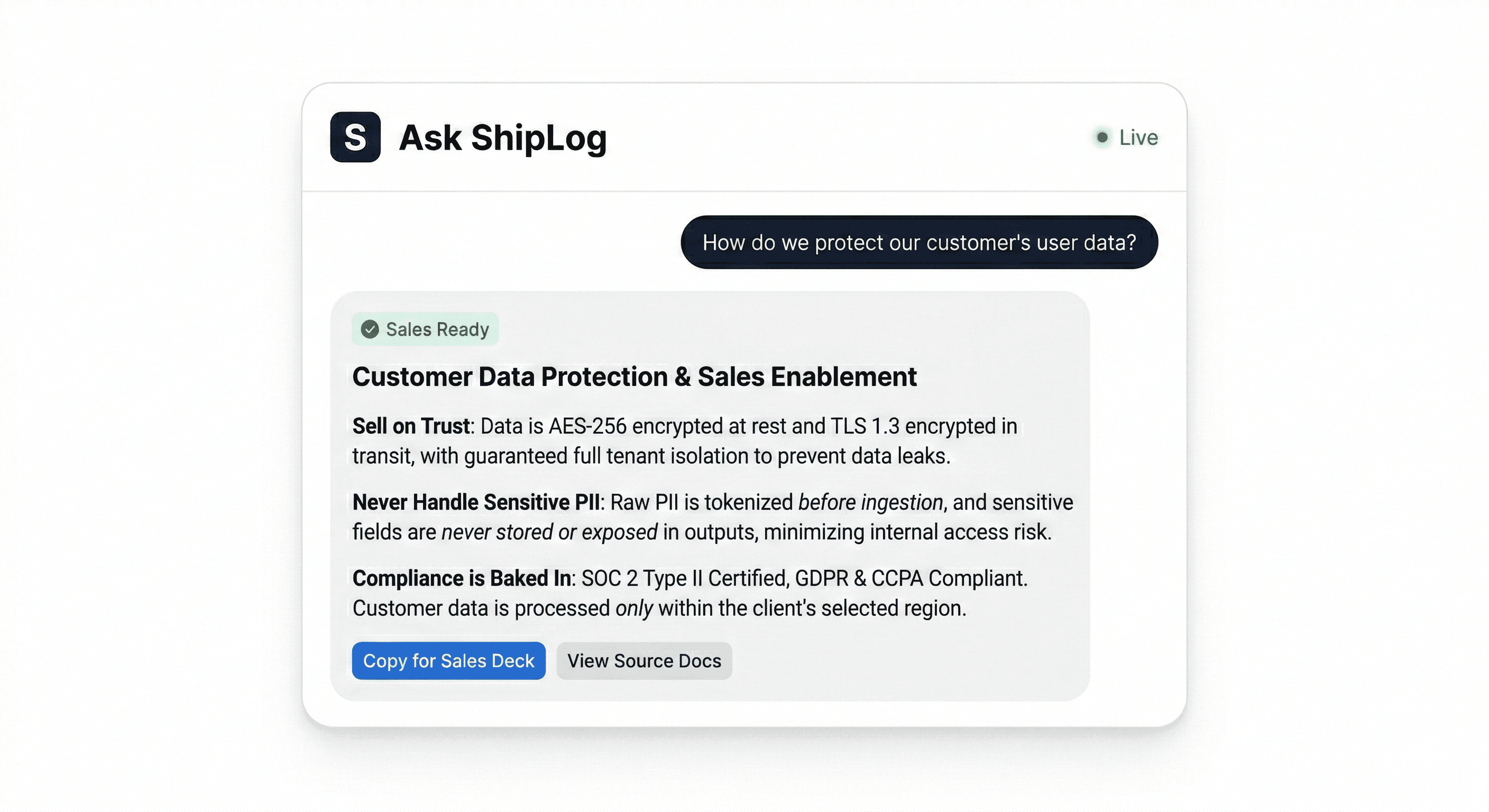Screen dimensions: 1489x812
Task: Click the "Sales Ready" badge text
Action: [x=437, y=329]
